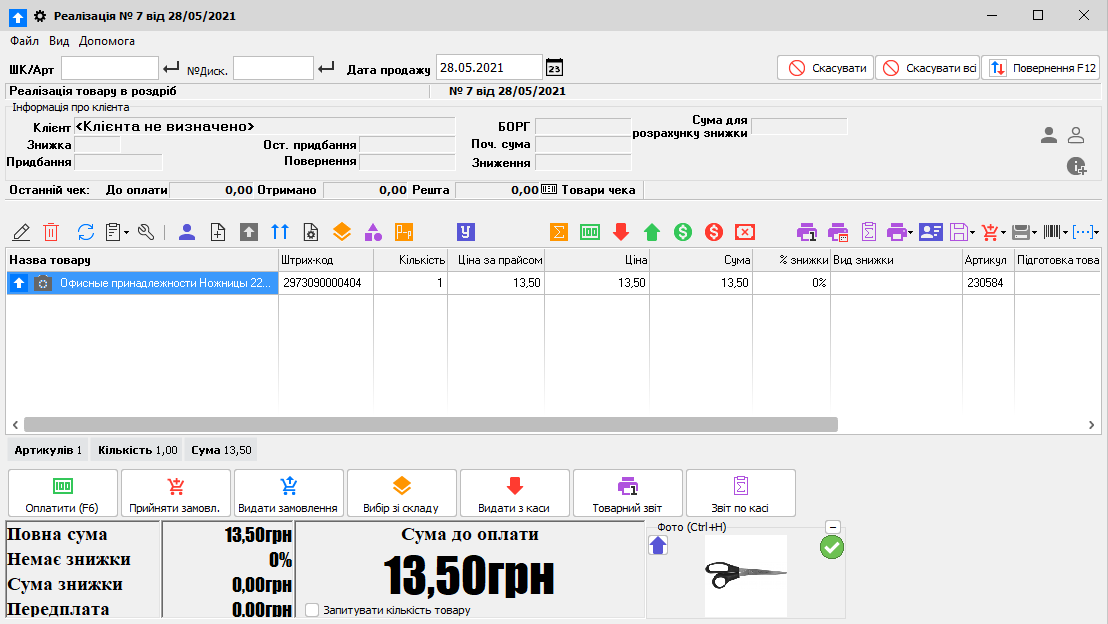Image resolution: width=1108 pixels, height=624 pixels.
Task: Click the horizontal scrollbar of the goods table
Action: pyautogui.click(x=431, y=425)
